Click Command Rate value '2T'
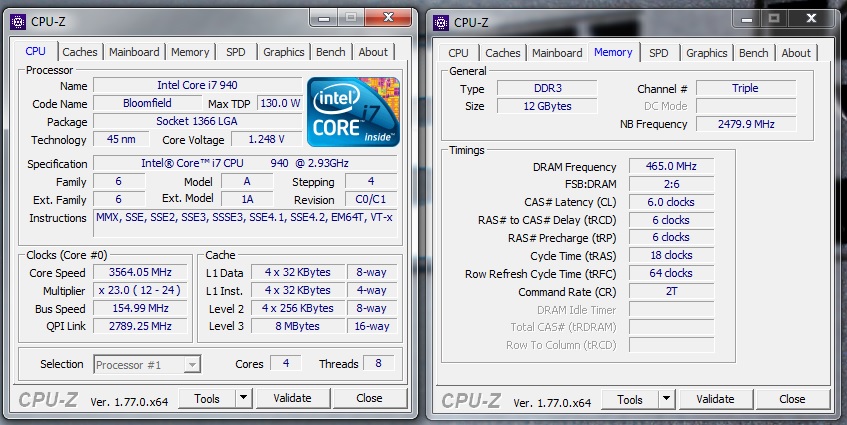The width and height of the screenshot is (847, 425). tap(671, 292)
